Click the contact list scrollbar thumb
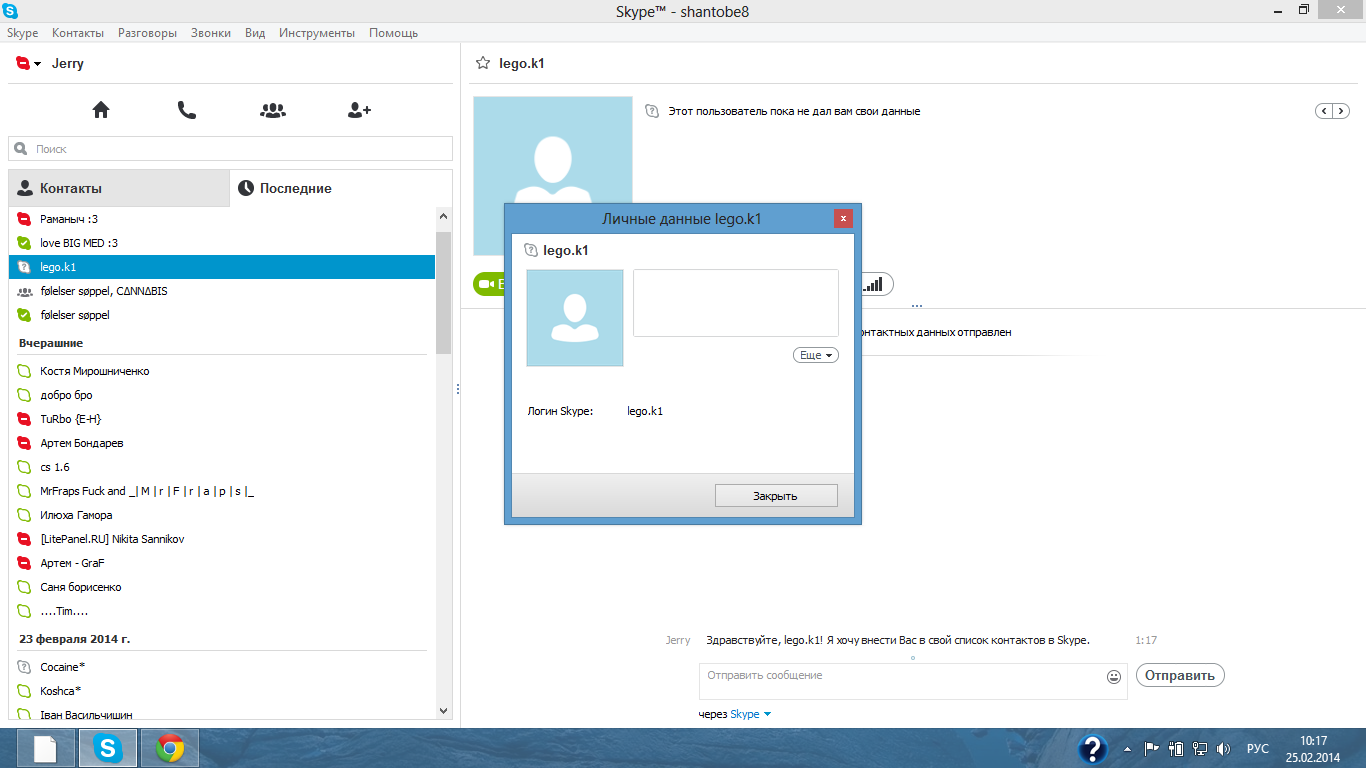 444,292
